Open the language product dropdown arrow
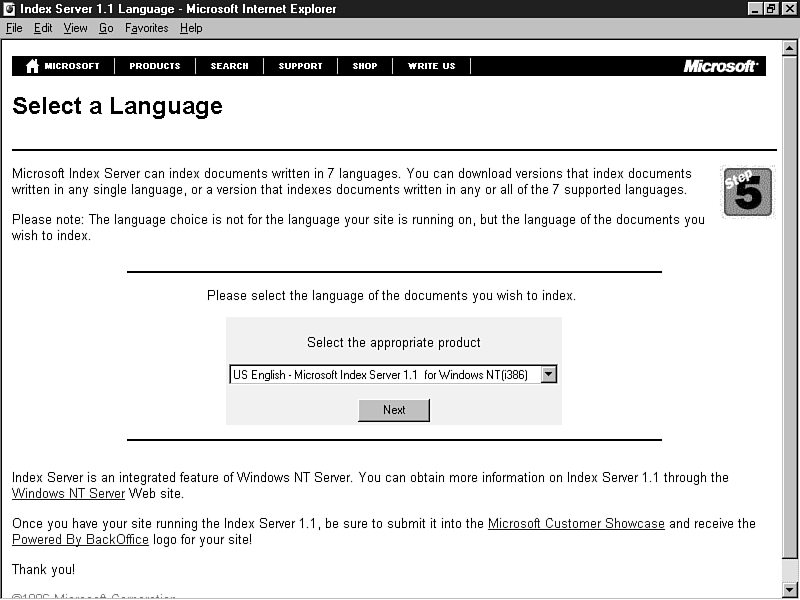800x600 pixels. [548, 374]
